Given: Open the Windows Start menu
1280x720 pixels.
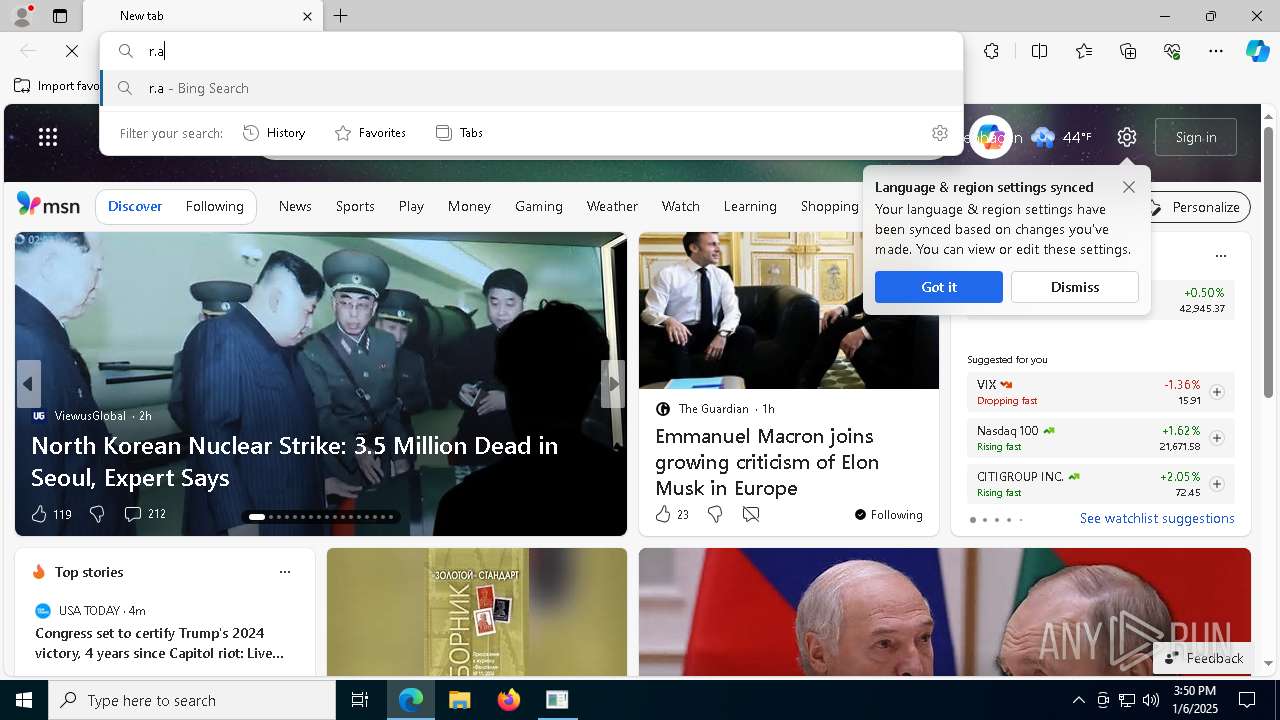Looking at the screenshot, I should [24, 700].
